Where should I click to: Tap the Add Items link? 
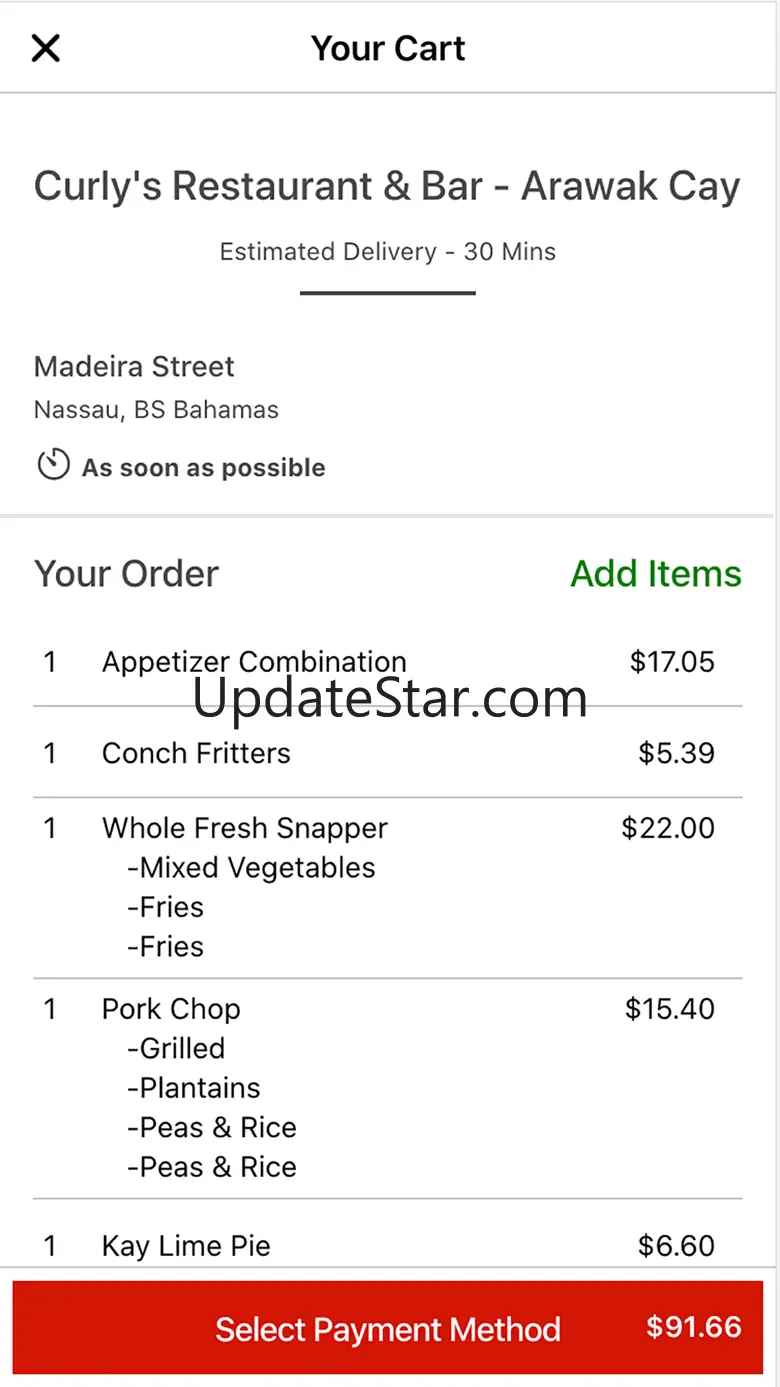point(656,574)
